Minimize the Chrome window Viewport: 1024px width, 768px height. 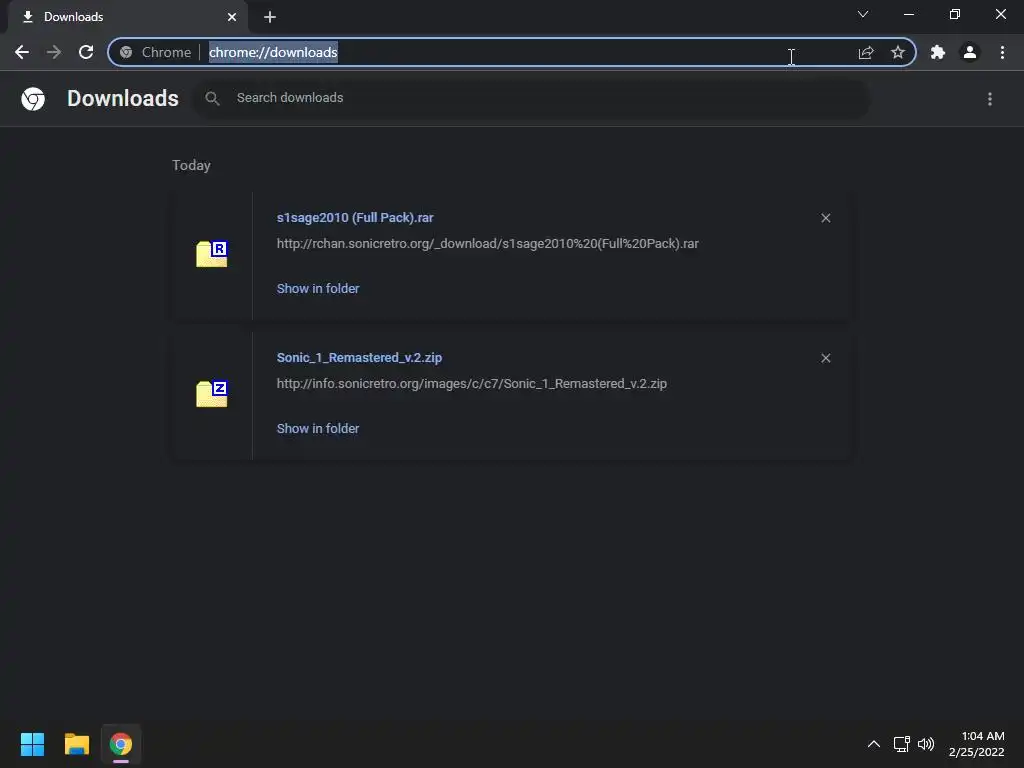point(908,14)
